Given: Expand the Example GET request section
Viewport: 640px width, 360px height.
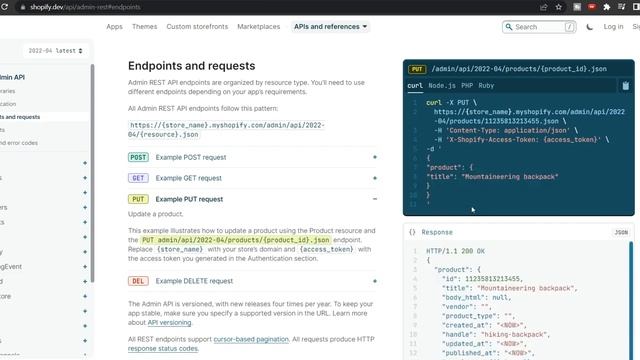Looking at the screenshot, I should pos(252,178).
